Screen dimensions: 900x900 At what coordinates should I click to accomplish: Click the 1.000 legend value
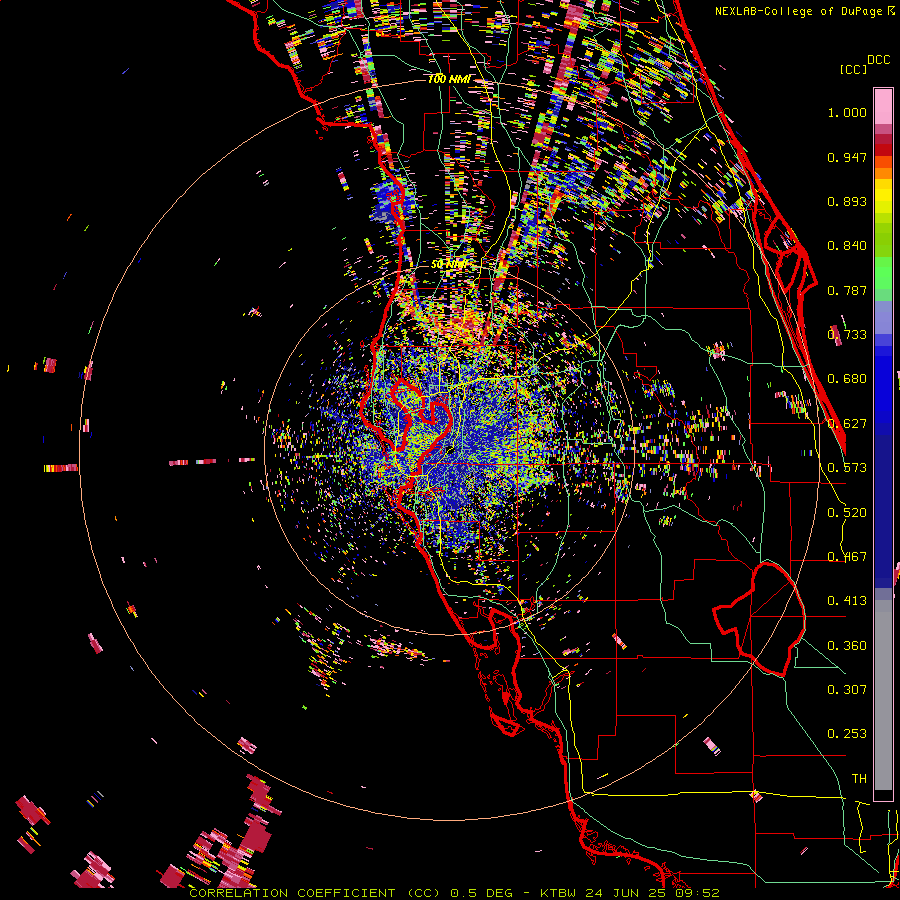[x=847, y=112]
